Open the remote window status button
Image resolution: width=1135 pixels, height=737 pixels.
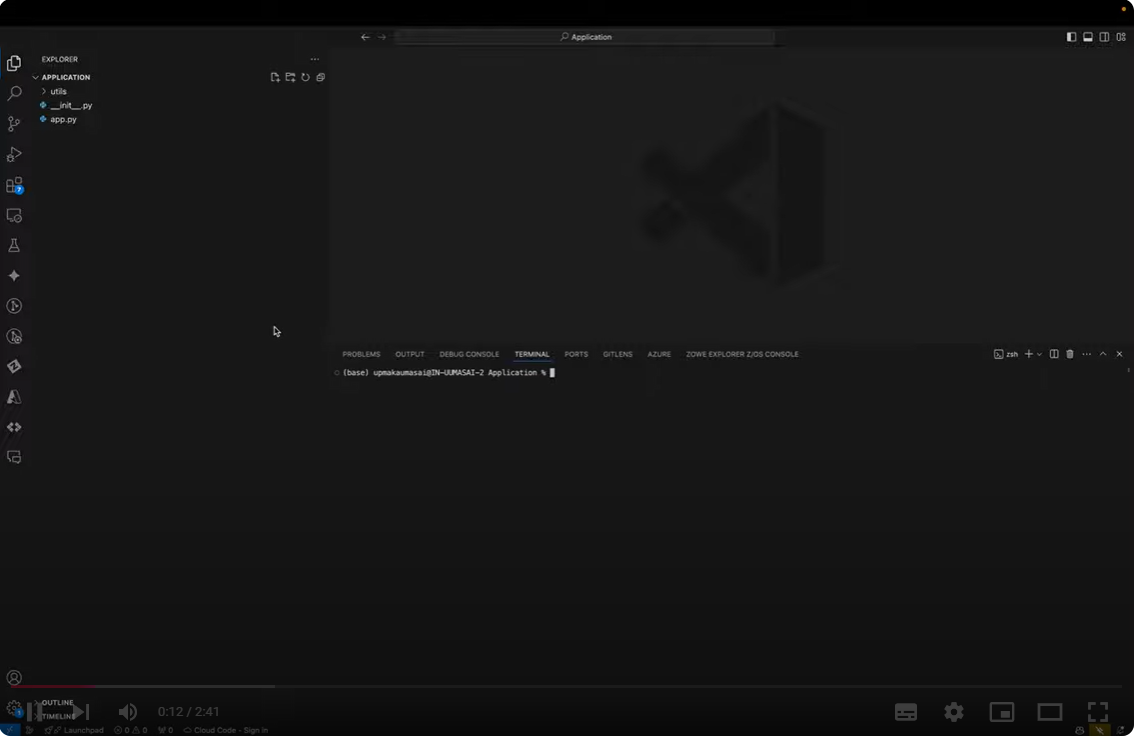click(x=9, y=730)
